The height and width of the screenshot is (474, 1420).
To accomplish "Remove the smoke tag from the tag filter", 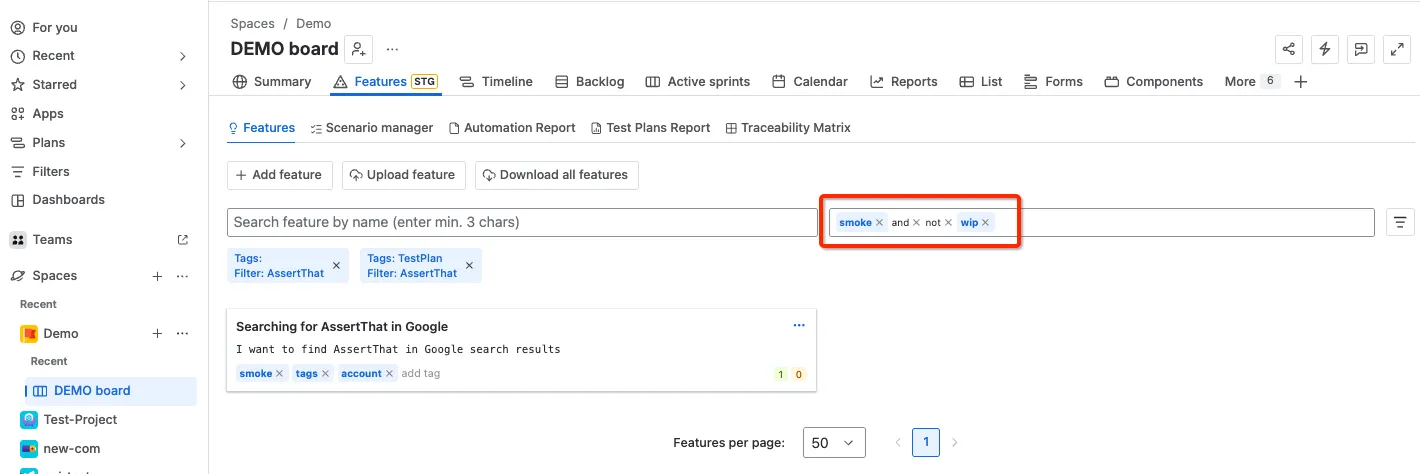I will (879, 223).
